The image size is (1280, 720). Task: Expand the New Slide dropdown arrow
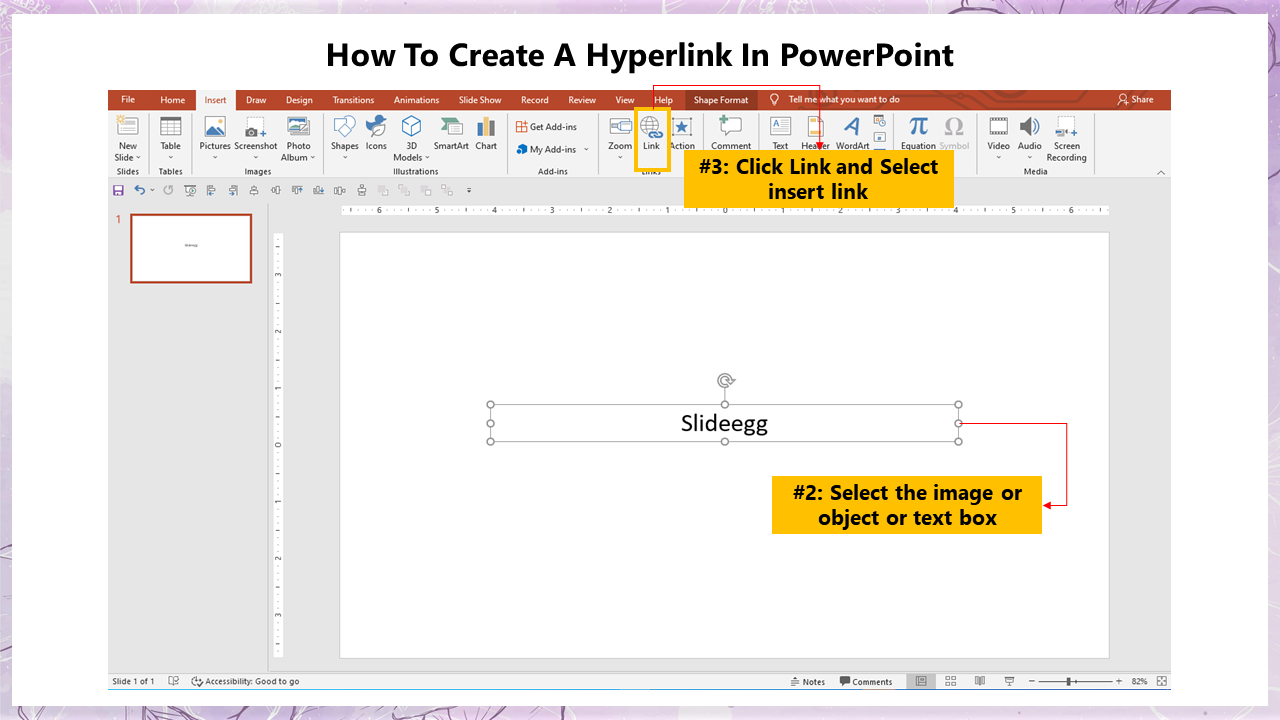tap(138, 158)
